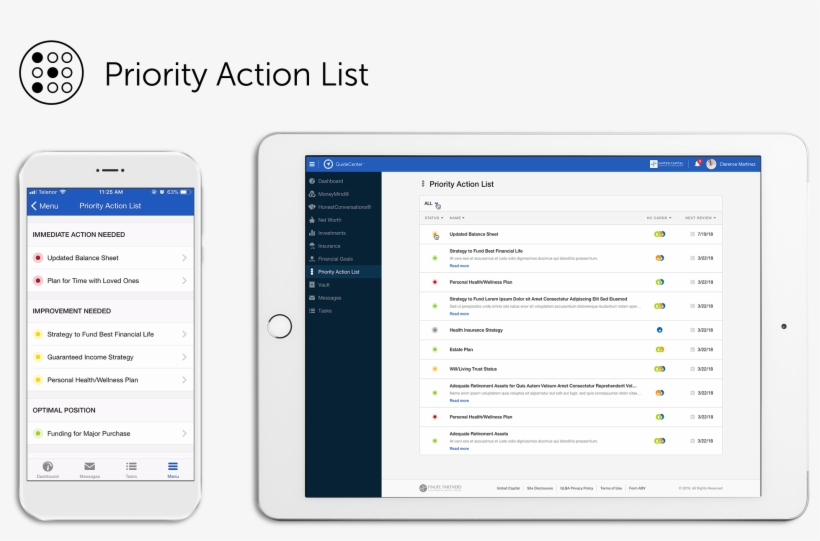Open United Capital footer link

pos(508,488)
